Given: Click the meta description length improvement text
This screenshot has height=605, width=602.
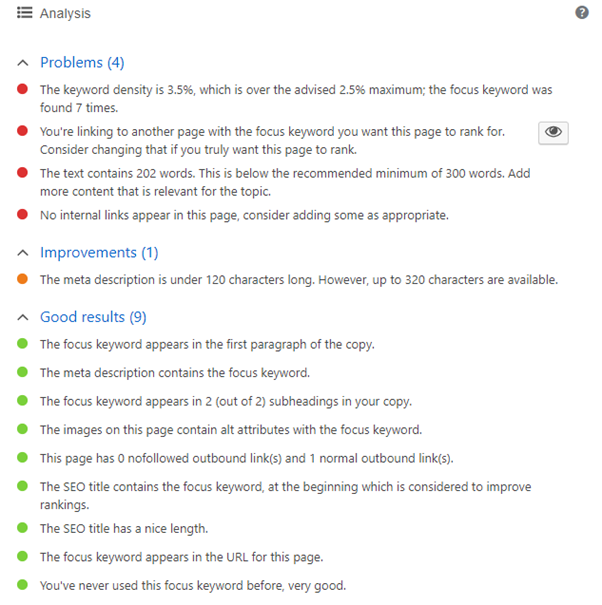Looking at the screenshot, I should pyautogui.click(x=298, y=280).
